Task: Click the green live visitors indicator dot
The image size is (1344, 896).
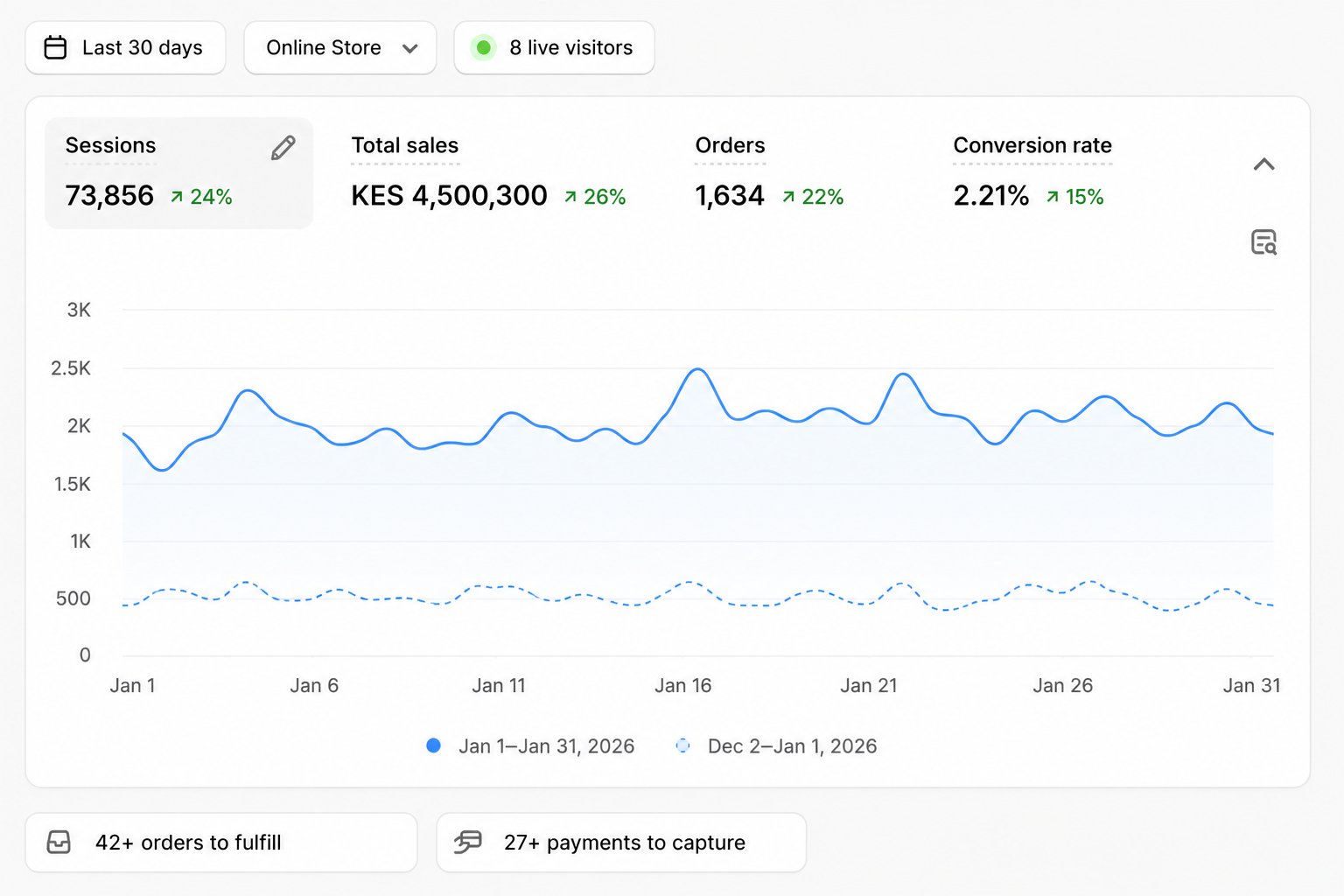Action: [x=483, y=47]
